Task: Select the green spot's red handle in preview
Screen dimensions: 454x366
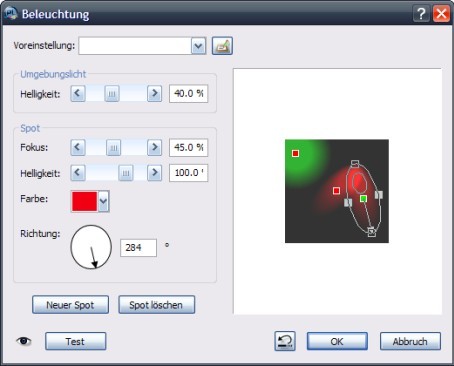Action: [x=295, y=153]
